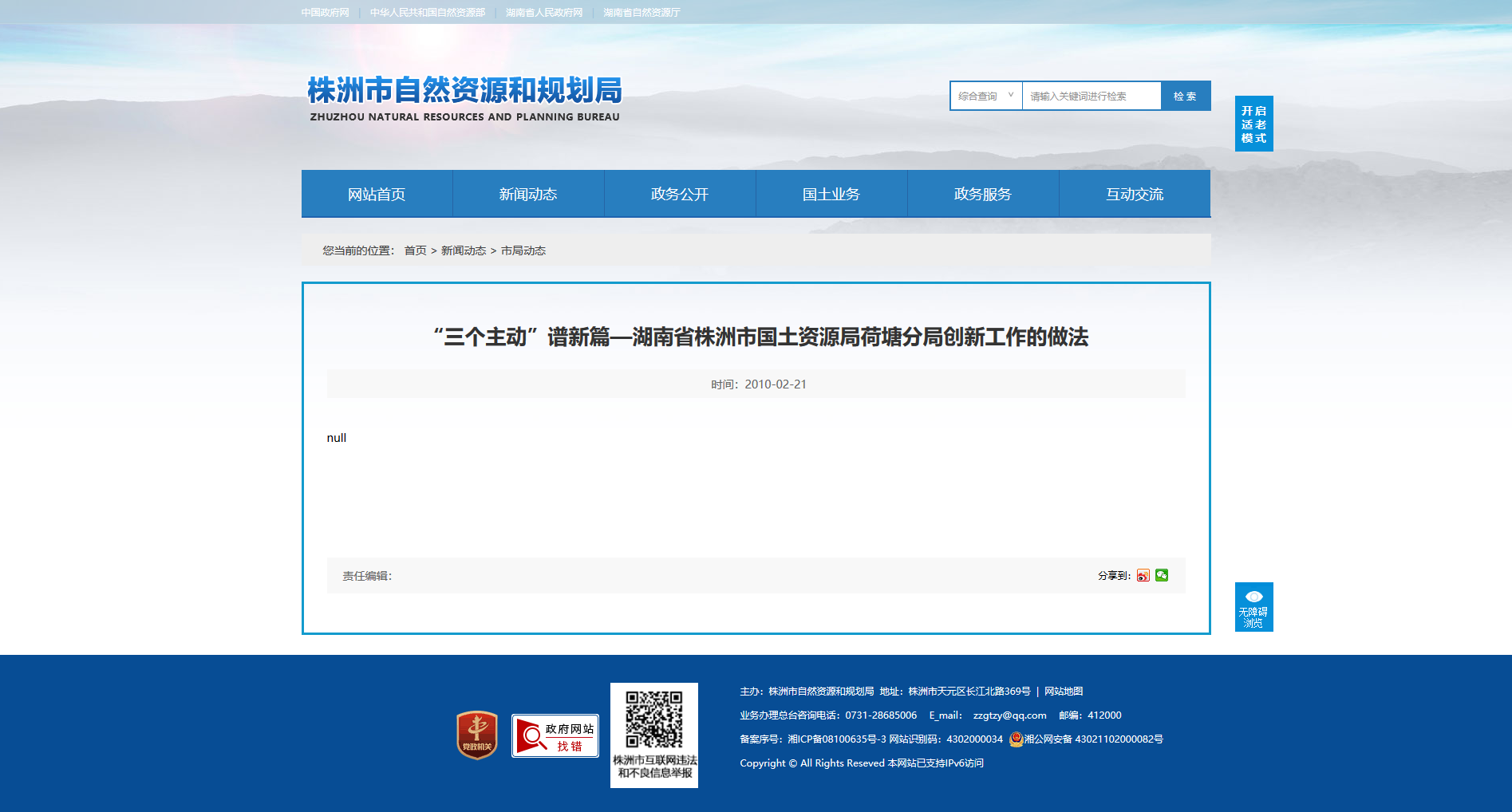Click the Zhuzhou Natural Resources Bureau logo
This screenshot has width=1512, height=812.
tap(464, 98)
